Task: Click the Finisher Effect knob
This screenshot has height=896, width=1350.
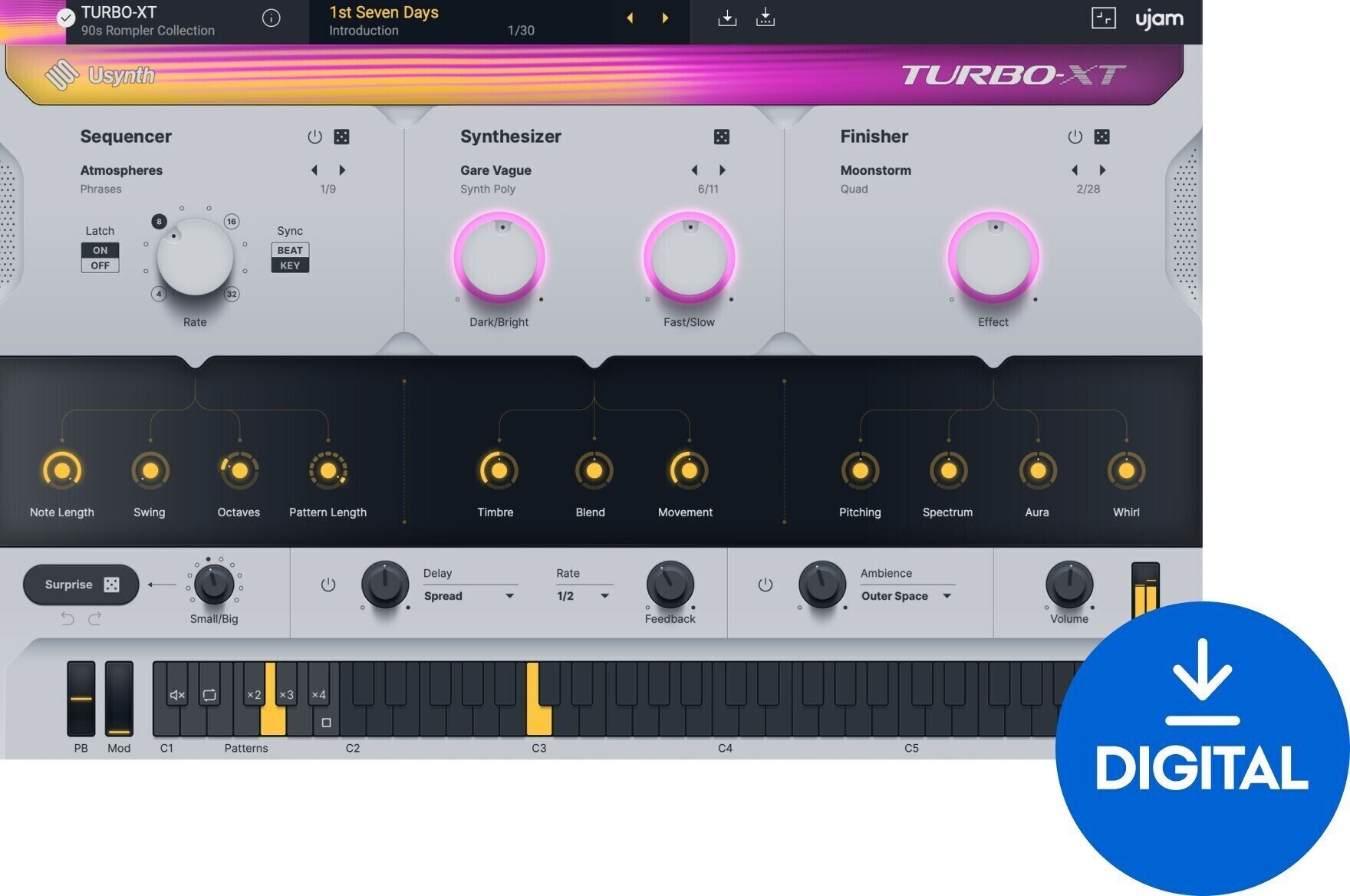Action: [993, 258]
